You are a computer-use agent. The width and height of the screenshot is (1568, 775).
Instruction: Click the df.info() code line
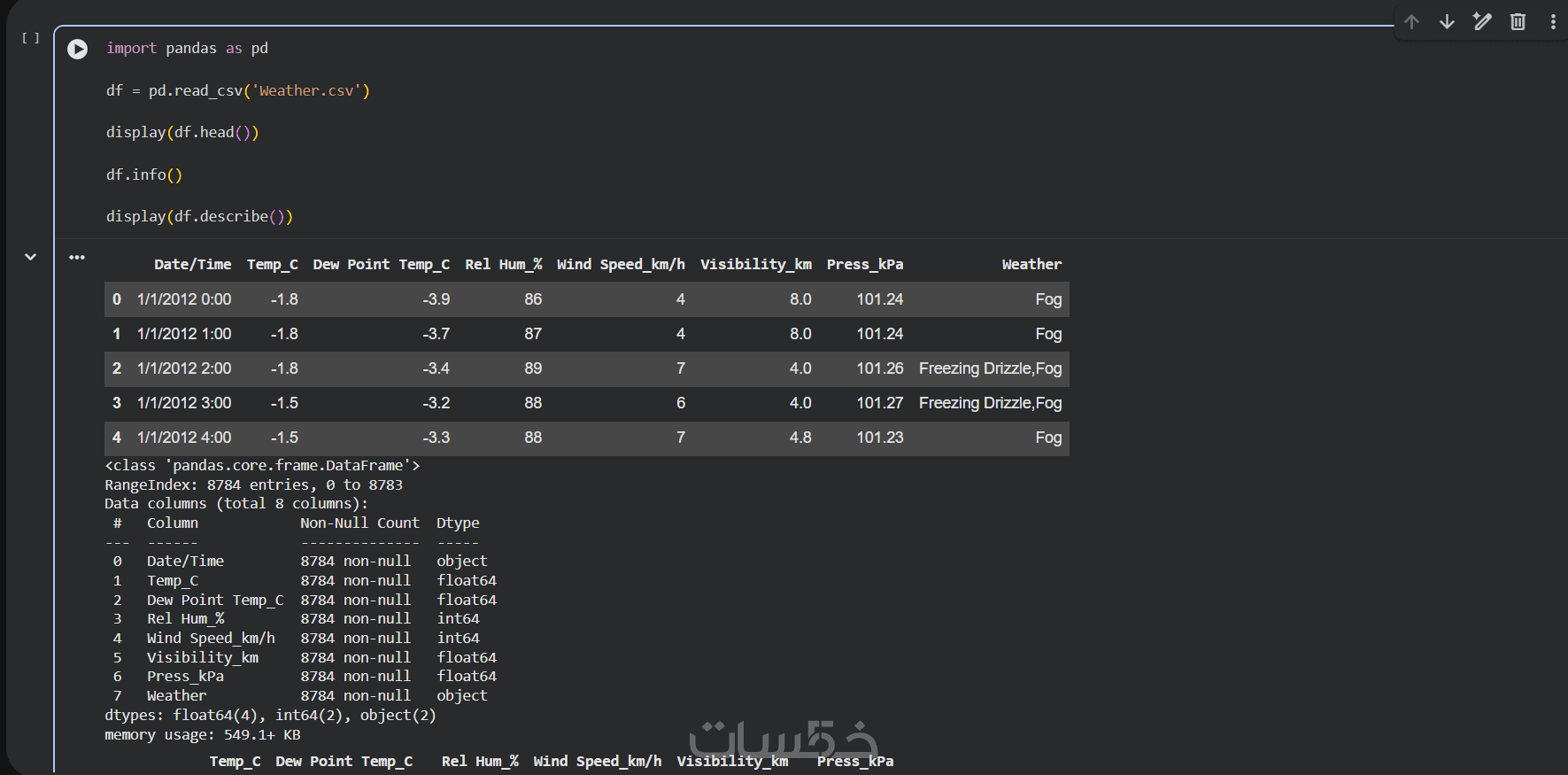[x=144, y=174]
